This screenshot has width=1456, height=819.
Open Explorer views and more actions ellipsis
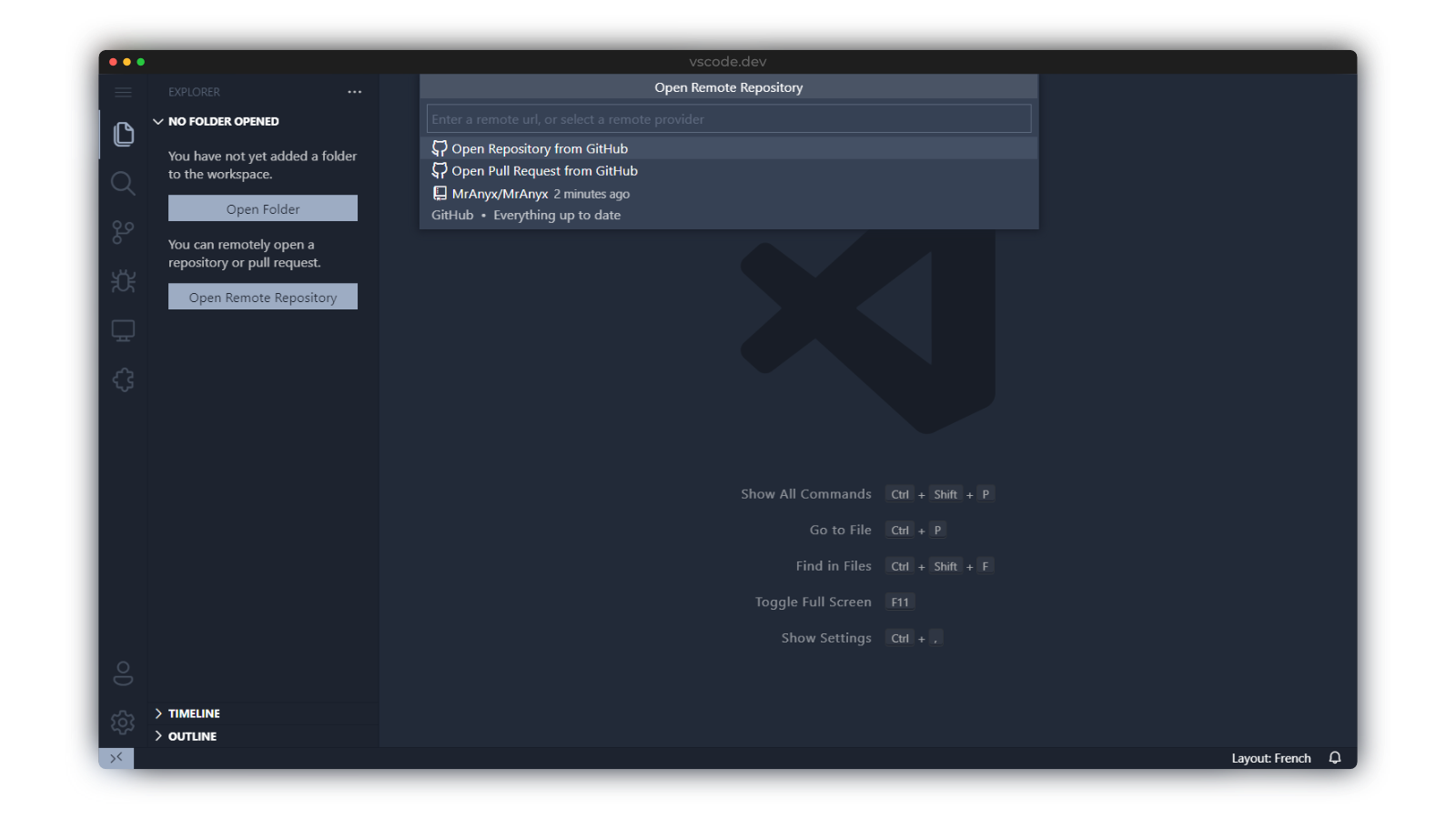355,92
